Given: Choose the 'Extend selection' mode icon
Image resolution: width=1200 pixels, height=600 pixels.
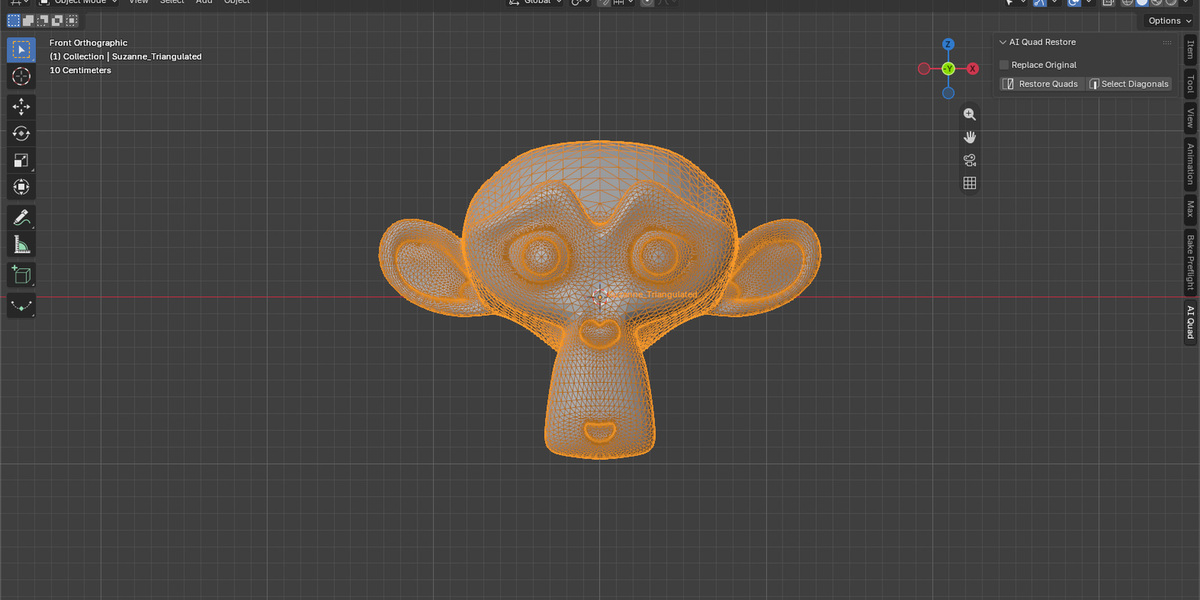Looking at the screenshot, I should pos(28,20).
